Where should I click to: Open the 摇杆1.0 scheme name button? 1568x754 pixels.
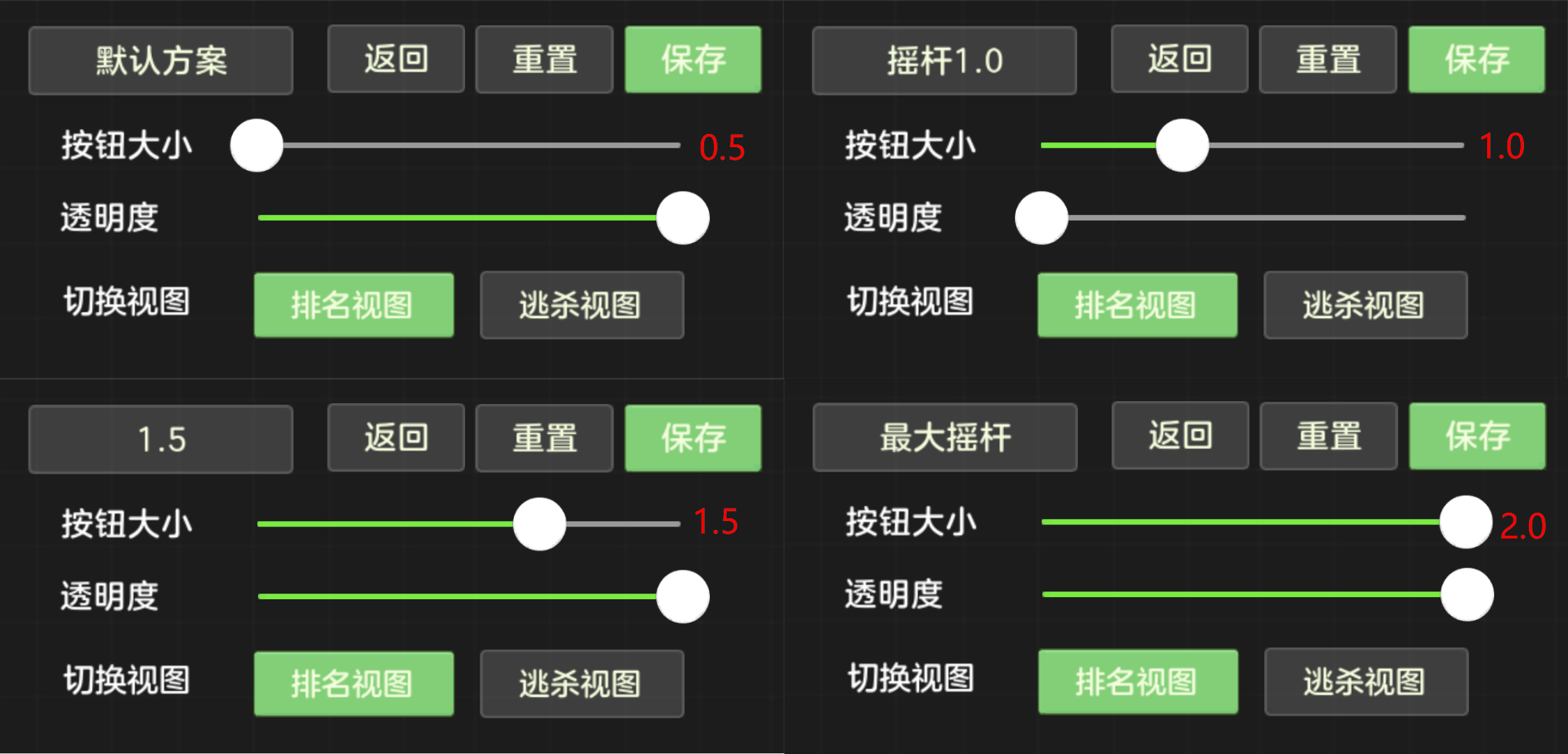pyautogui.click(x=944, y=60)
